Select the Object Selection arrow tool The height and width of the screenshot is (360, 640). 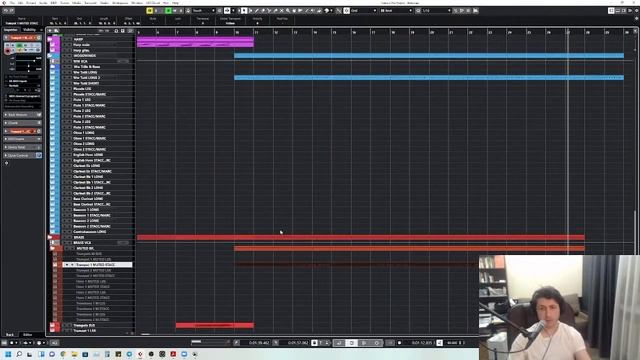244,11
